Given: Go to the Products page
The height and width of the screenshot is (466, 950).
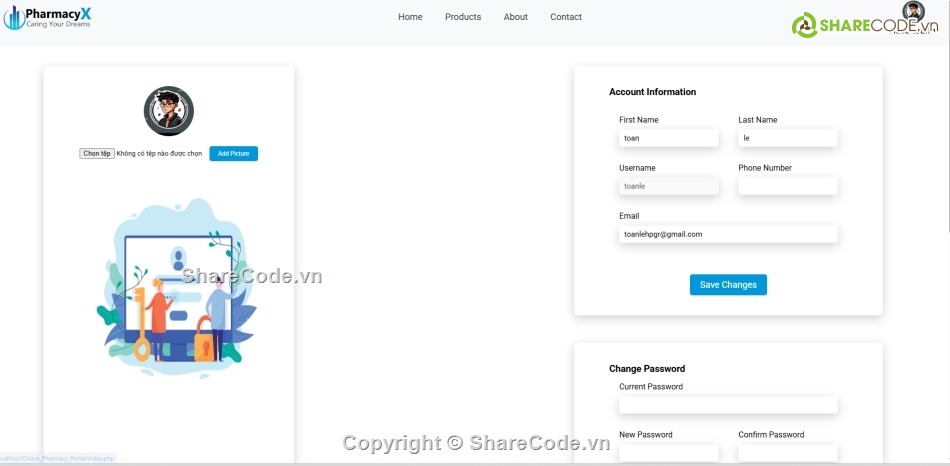Looking at the screenshot, I should click(x=463, y=17).
